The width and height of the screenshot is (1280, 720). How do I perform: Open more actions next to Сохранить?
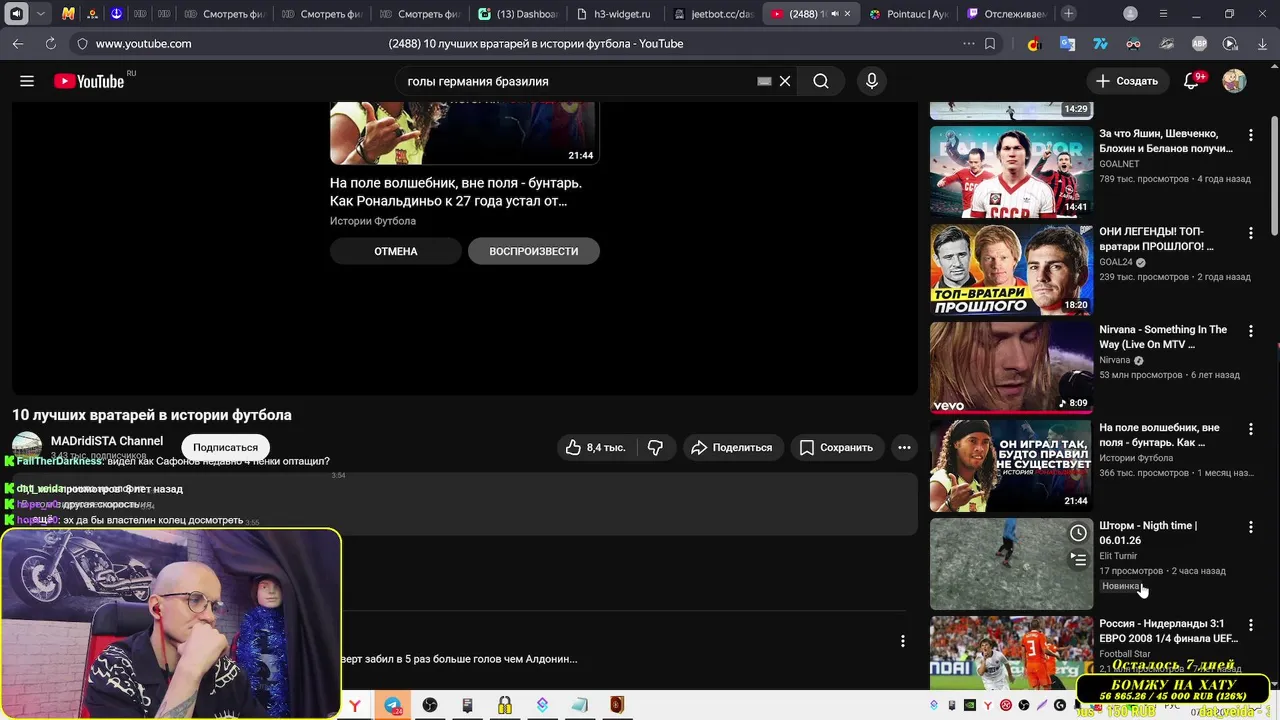(904, 447)
